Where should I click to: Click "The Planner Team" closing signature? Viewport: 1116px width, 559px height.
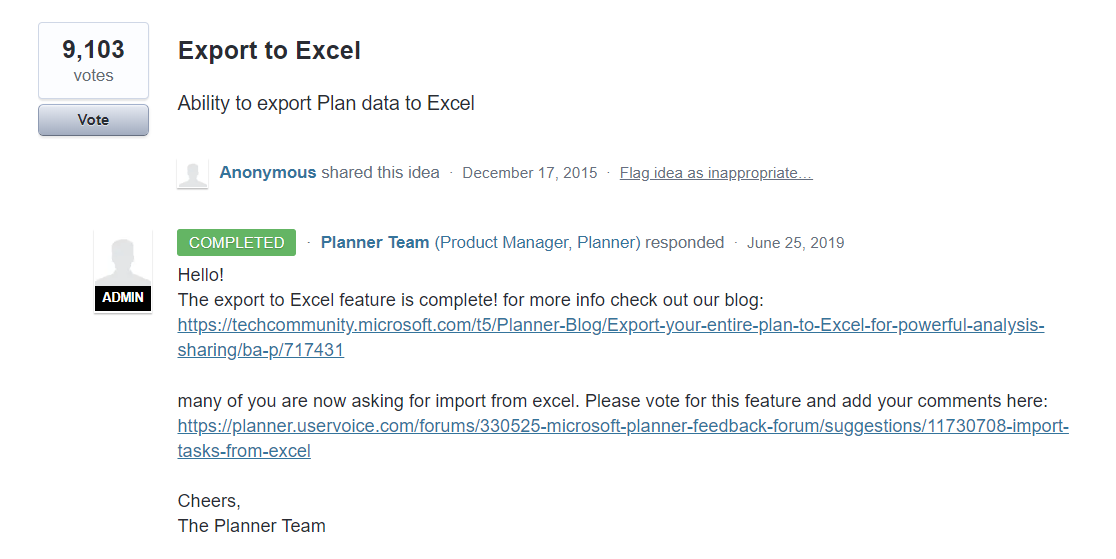[251, 526]
